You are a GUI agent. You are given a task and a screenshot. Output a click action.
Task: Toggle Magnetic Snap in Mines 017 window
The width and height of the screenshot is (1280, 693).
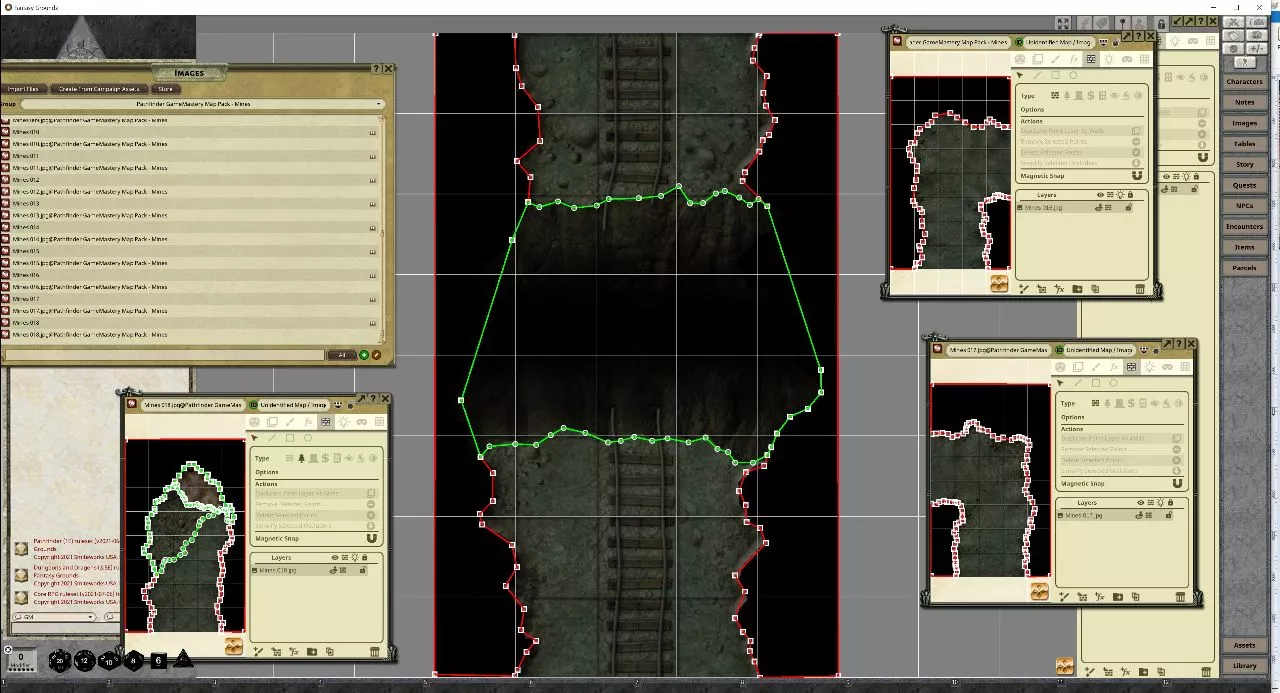[1177, 483]
